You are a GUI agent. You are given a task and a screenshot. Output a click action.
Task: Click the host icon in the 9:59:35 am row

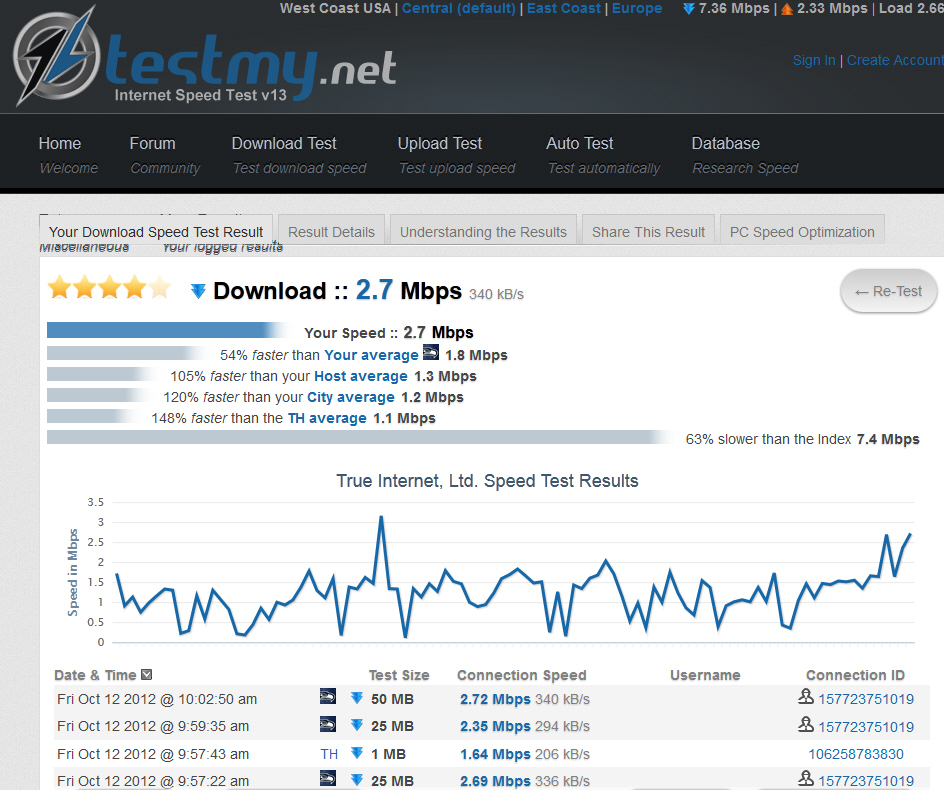328,723
